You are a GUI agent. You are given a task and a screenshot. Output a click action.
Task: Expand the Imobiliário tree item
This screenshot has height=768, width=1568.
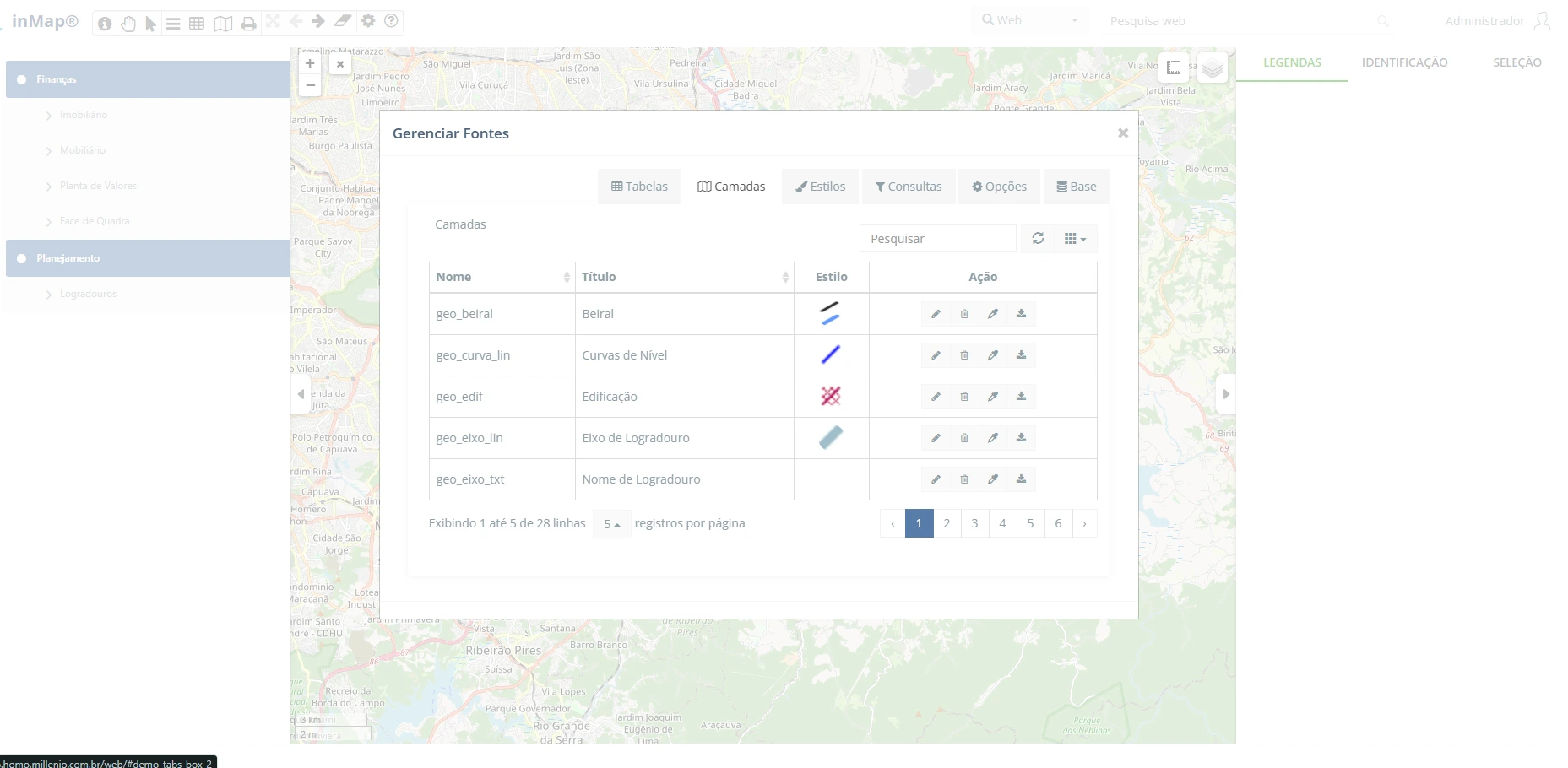pos(49,116)
